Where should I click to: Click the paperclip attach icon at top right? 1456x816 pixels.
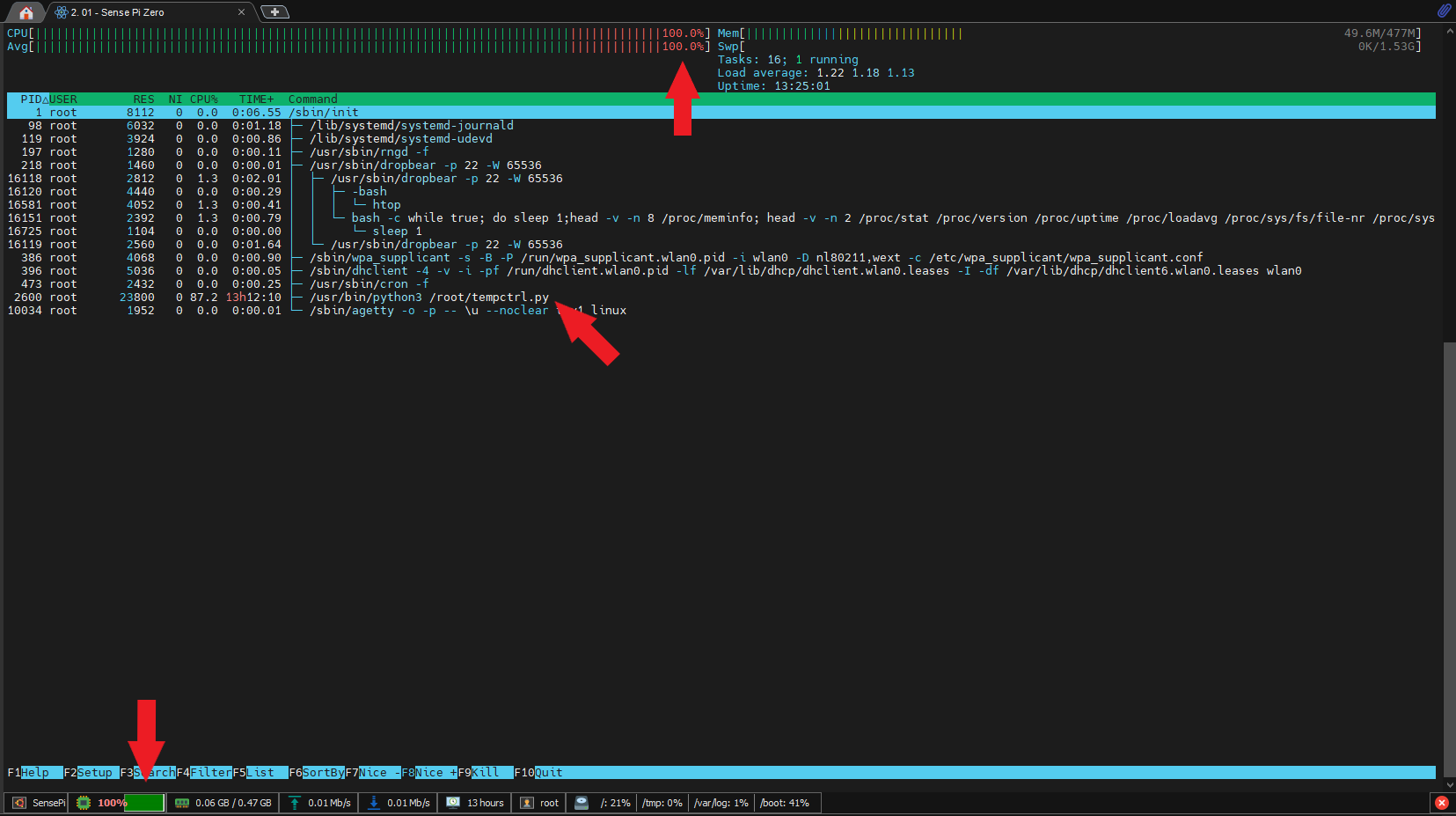click(1444, 11)
